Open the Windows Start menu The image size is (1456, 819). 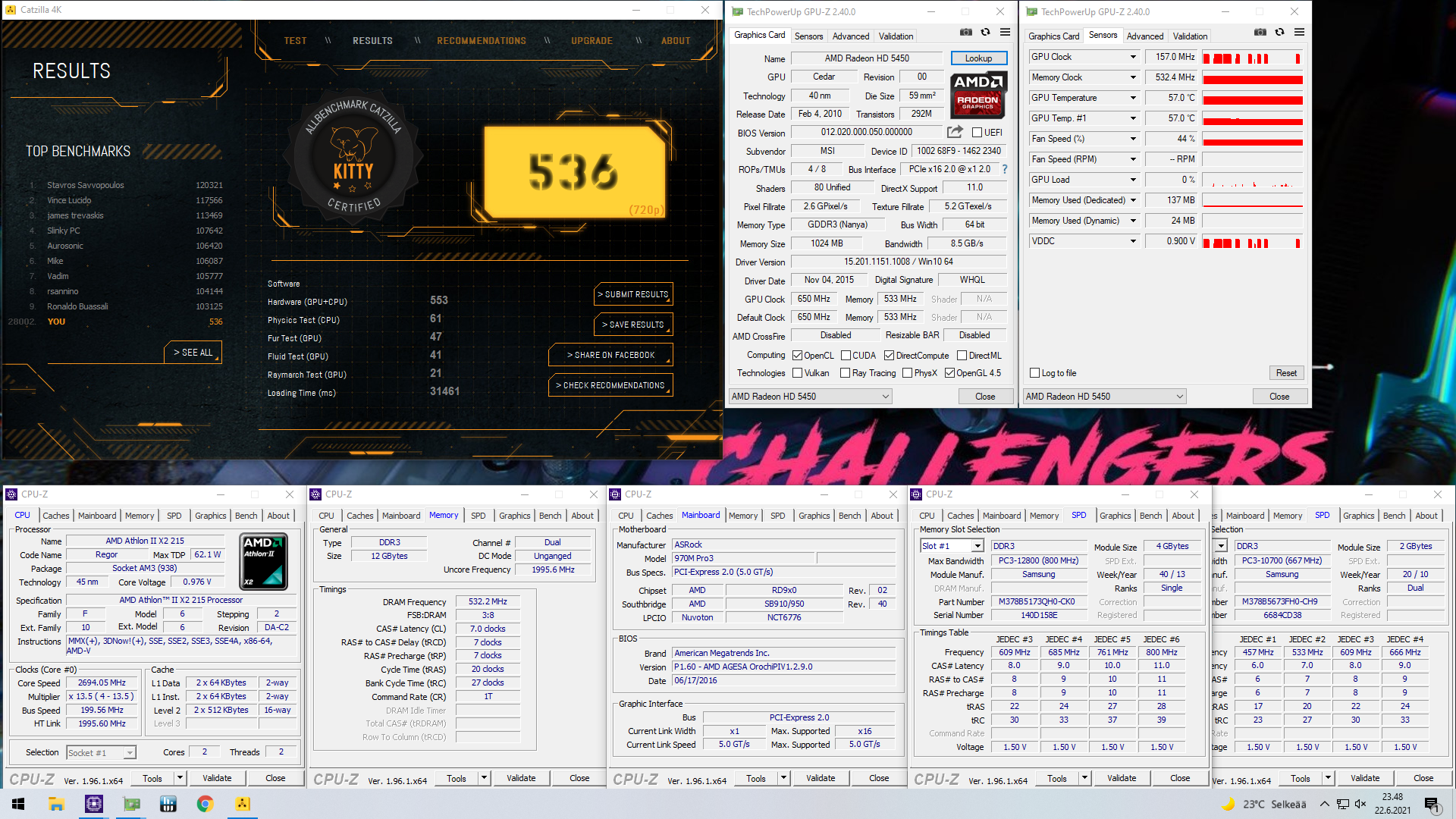pos(18,804)
